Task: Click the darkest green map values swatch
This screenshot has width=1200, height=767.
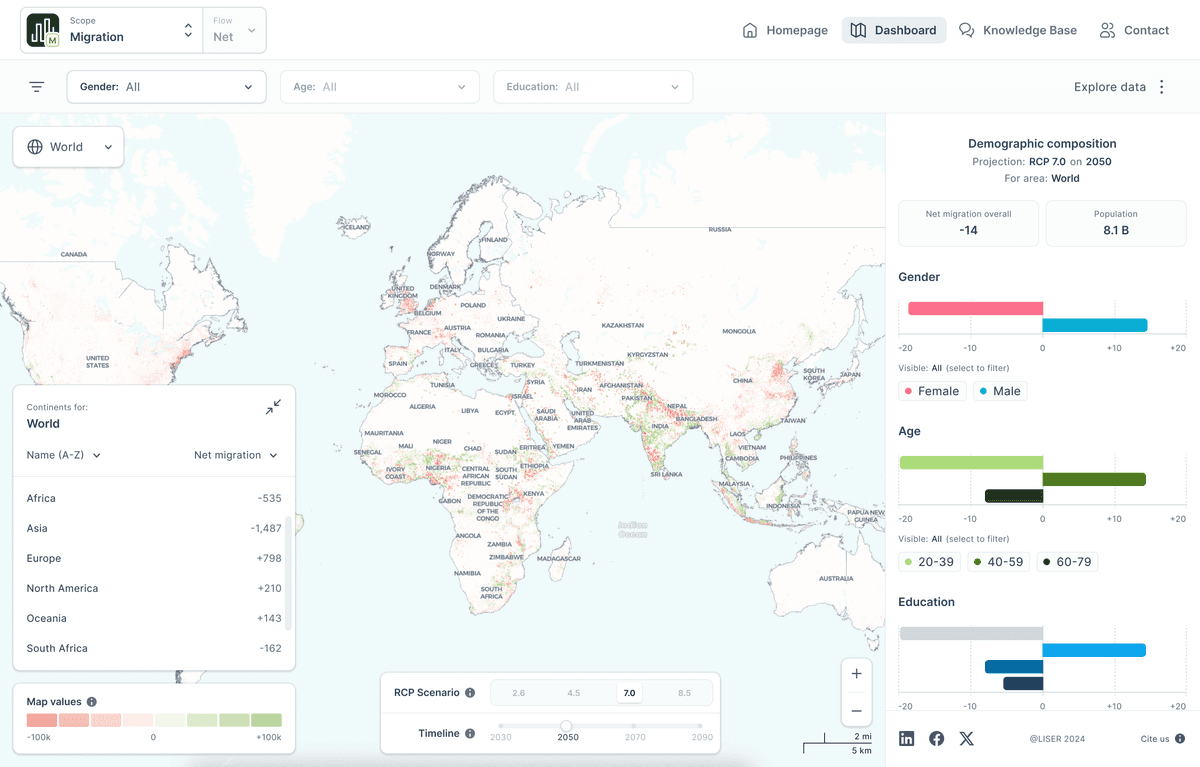Action: click(266, 720)
